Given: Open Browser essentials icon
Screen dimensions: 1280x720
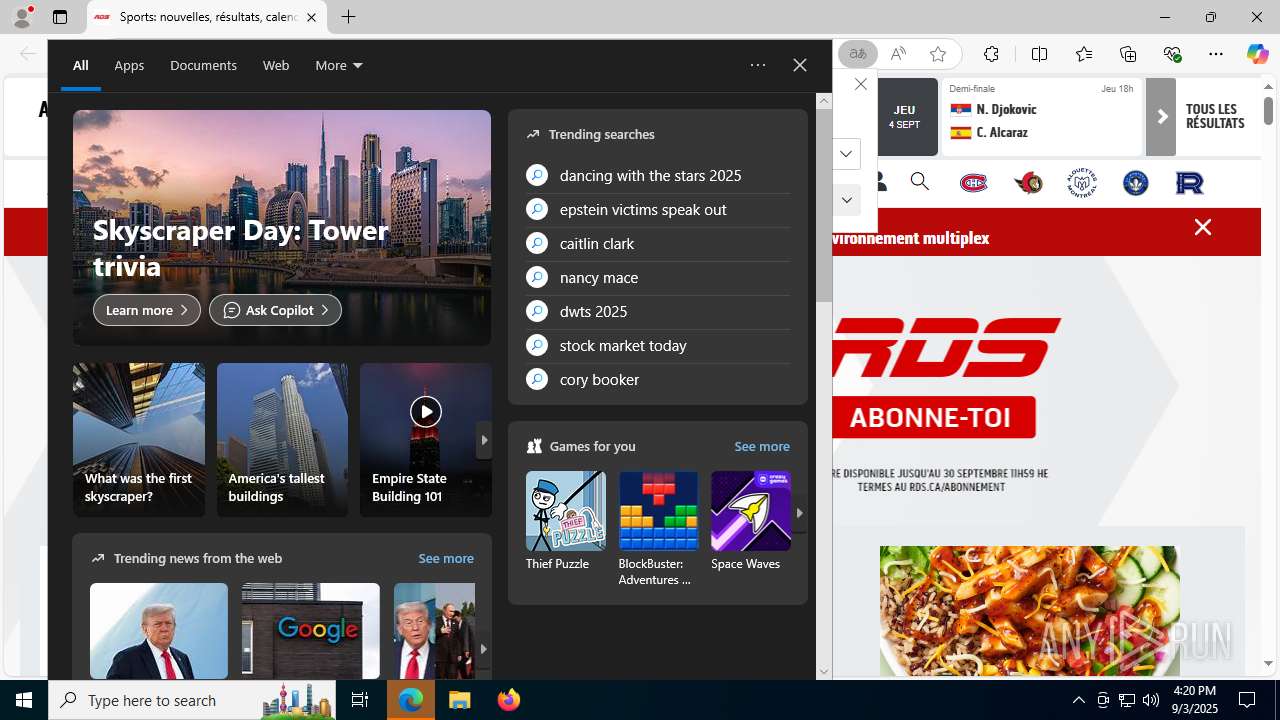Looking at the screenshot, I should (1172, 54).
